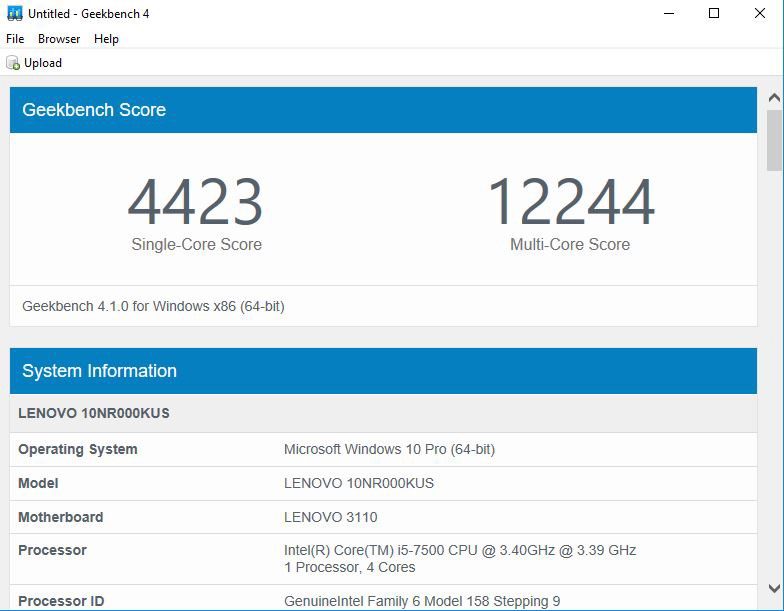This screenshot has height=611, width=784.
Task: Click the Operating System row value
Action: pyautogui.click(x=389, y=449)
